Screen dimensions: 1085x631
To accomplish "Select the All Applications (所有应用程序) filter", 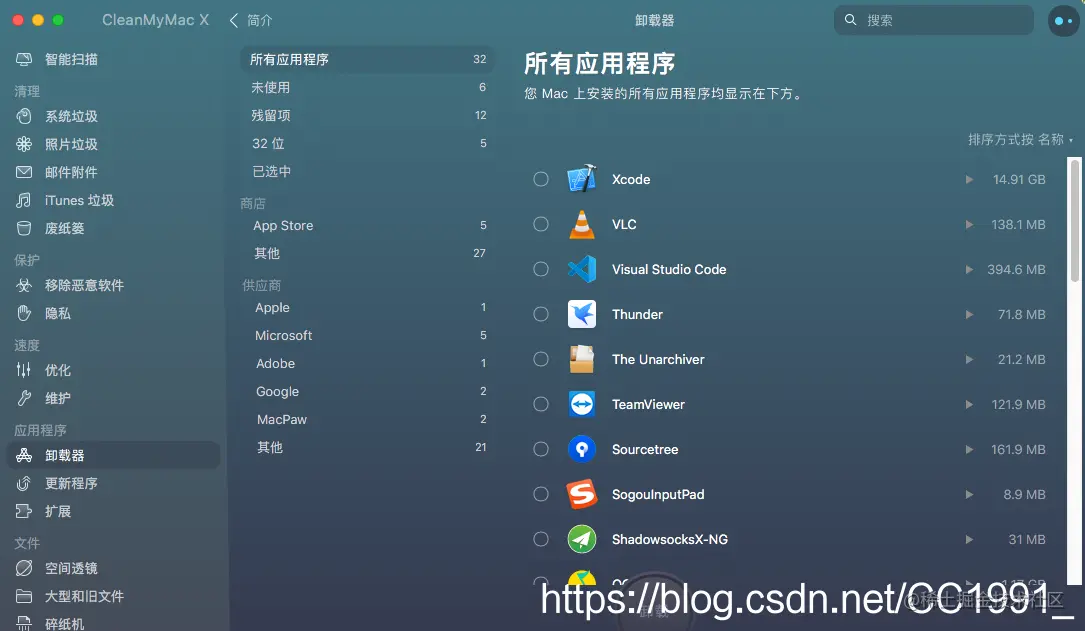I will (x=367, y=60).
